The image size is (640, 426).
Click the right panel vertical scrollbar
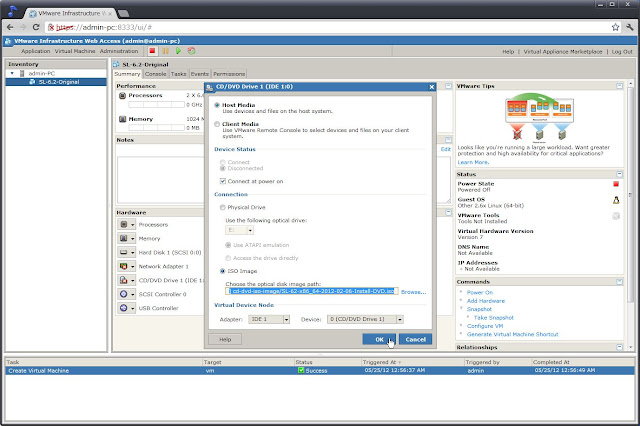point(631,215)
